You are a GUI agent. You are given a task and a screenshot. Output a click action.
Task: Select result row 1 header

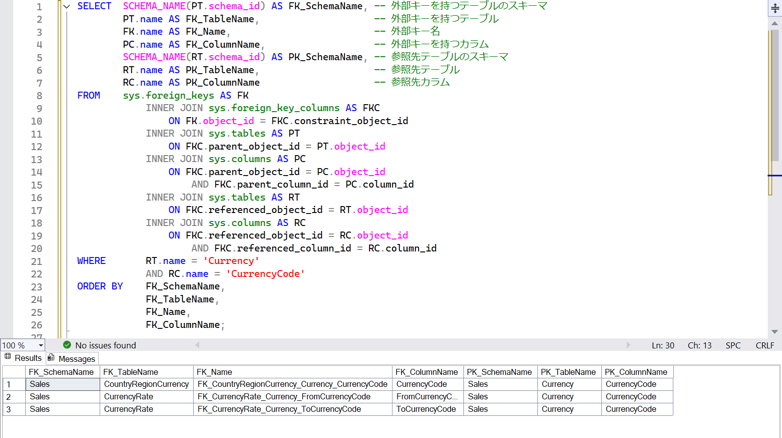pos(14,384)
